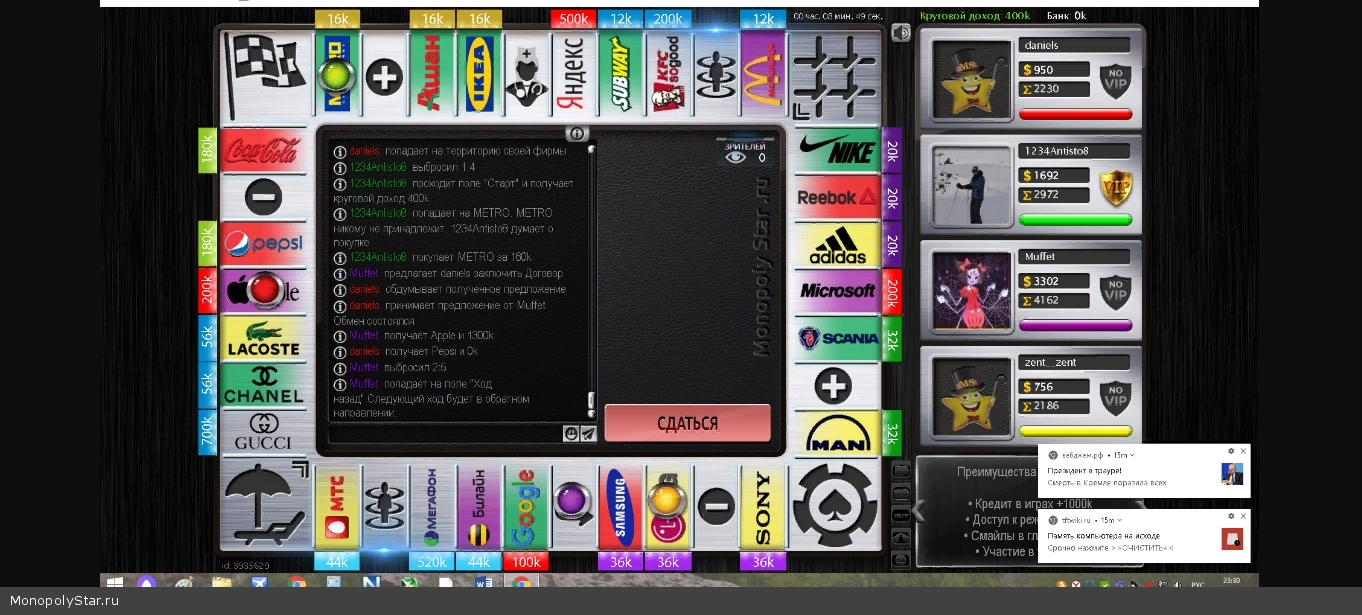Select the Samsung company tile
The image size is (1362, 615).
point(620,507)
